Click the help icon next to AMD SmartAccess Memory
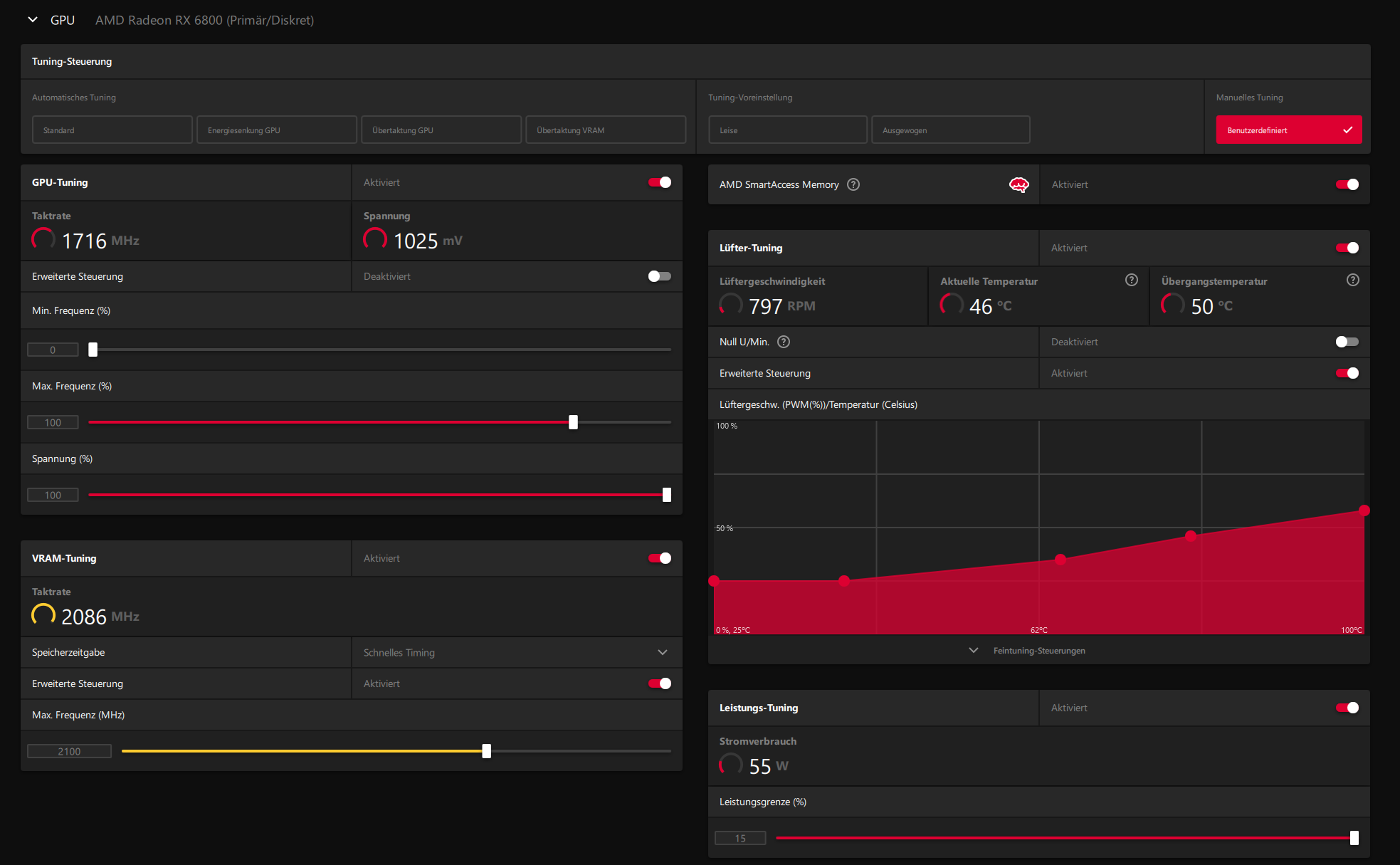Screen dimensions: 1400x865 tap(853, 184)
